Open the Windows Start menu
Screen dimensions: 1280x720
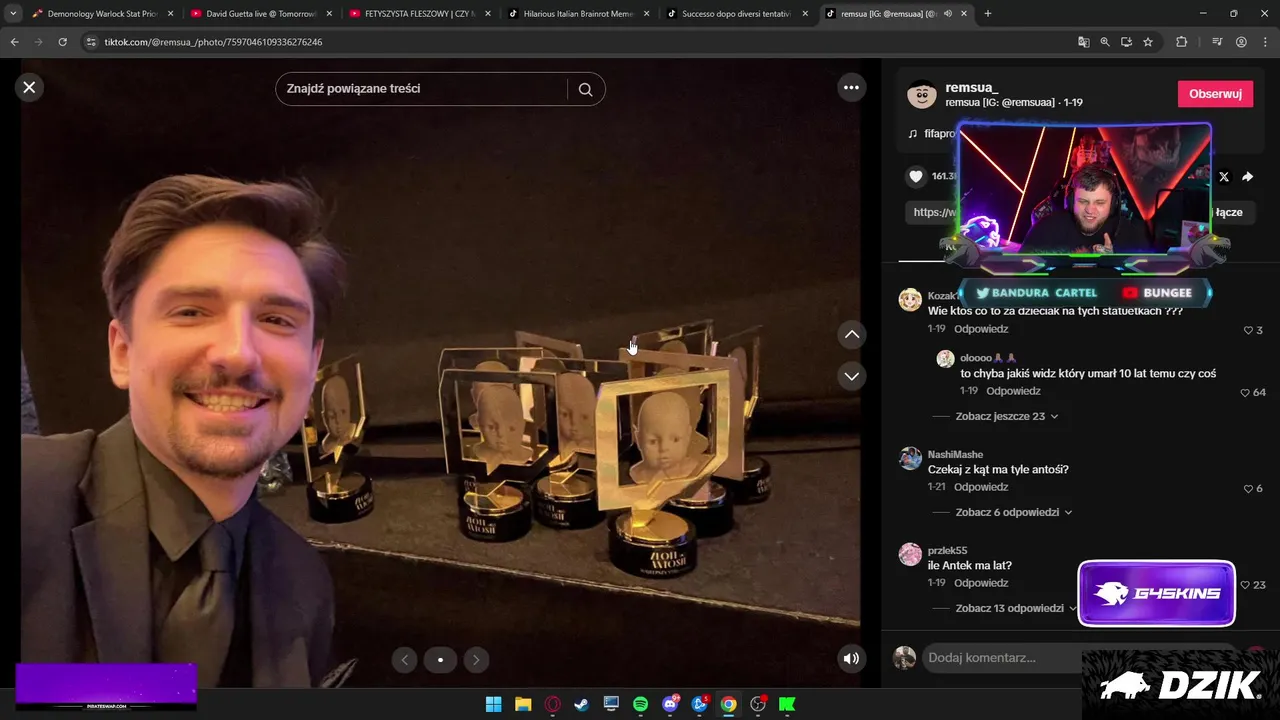click(x=493, y=704)
